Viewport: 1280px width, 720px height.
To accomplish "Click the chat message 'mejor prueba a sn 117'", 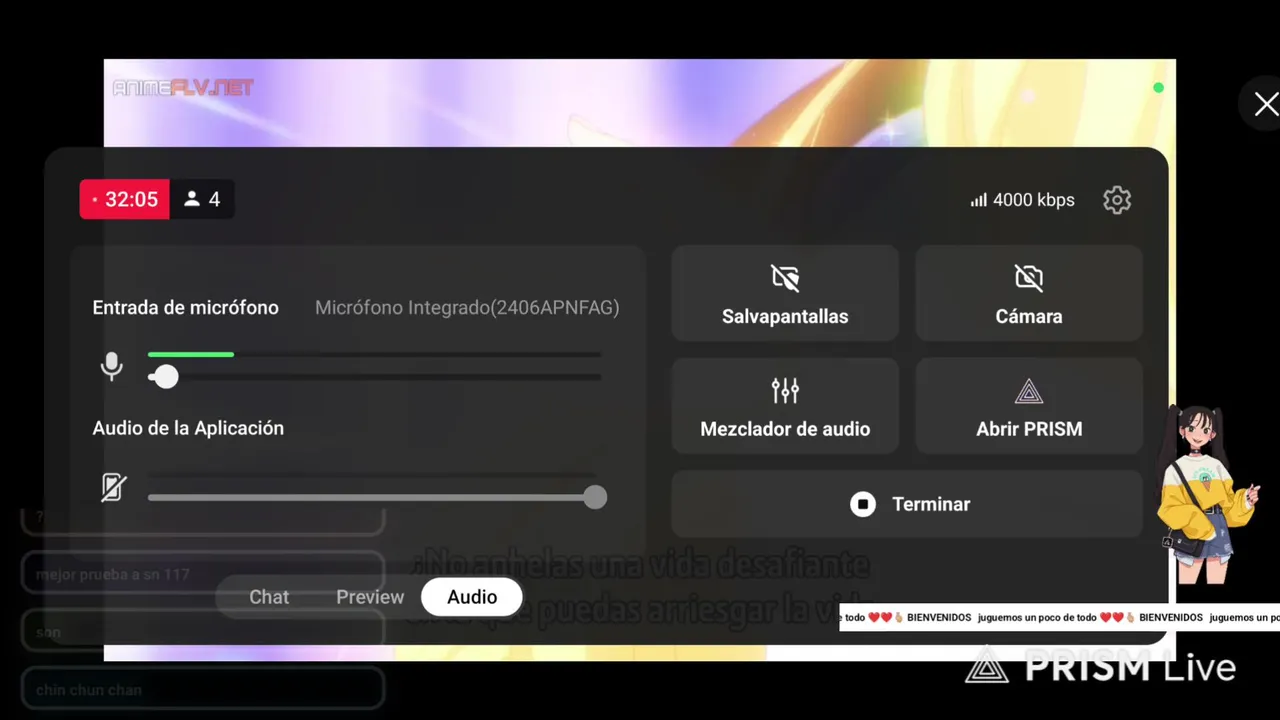I will [x=203, y=574].
